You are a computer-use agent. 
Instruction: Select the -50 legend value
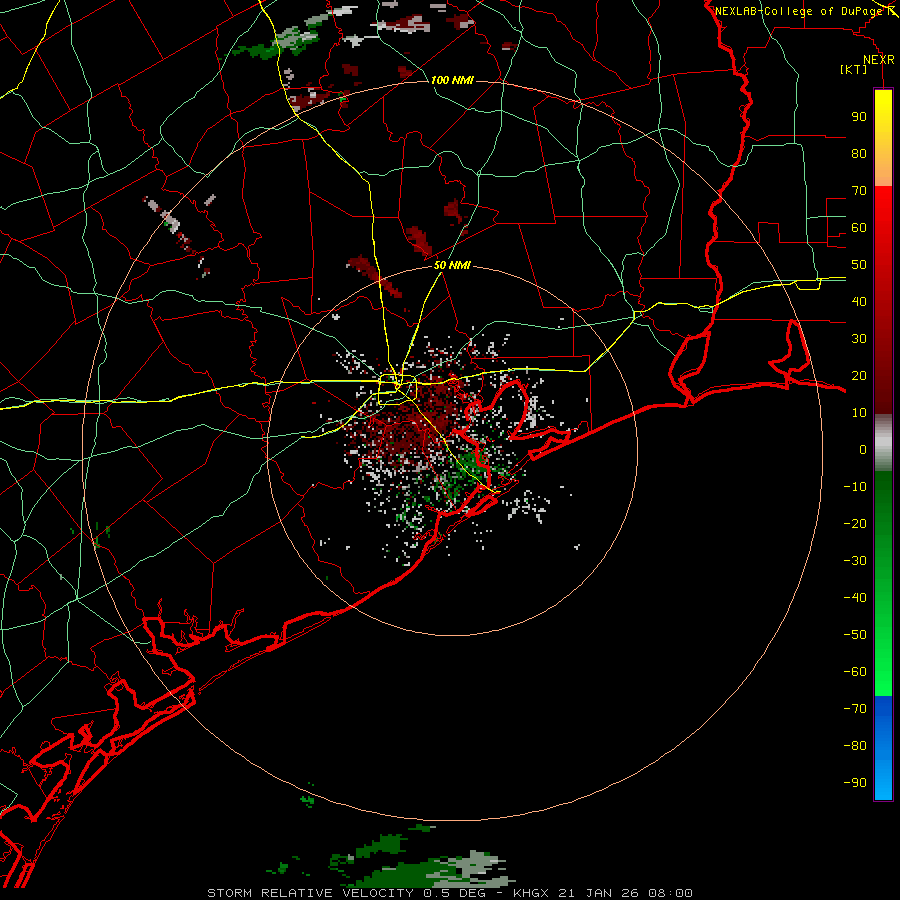click(x=855, y=635)
